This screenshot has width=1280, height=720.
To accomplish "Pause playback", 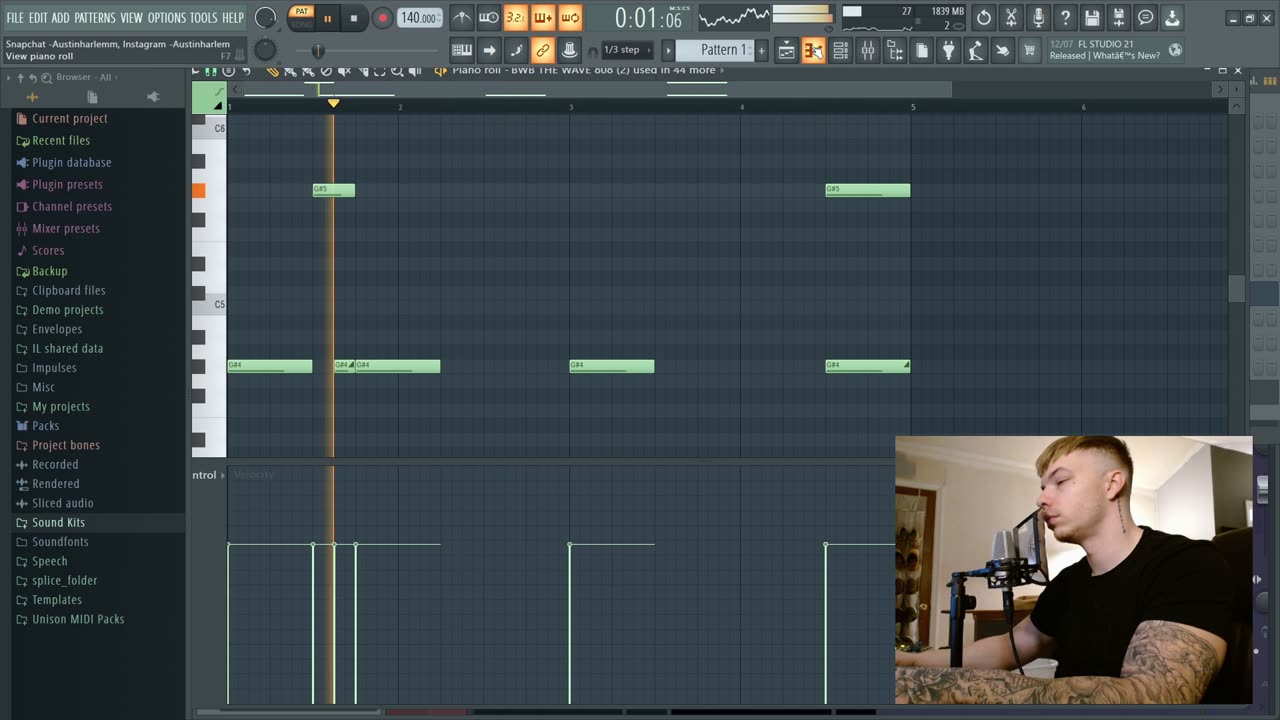I will pos(327,18).
